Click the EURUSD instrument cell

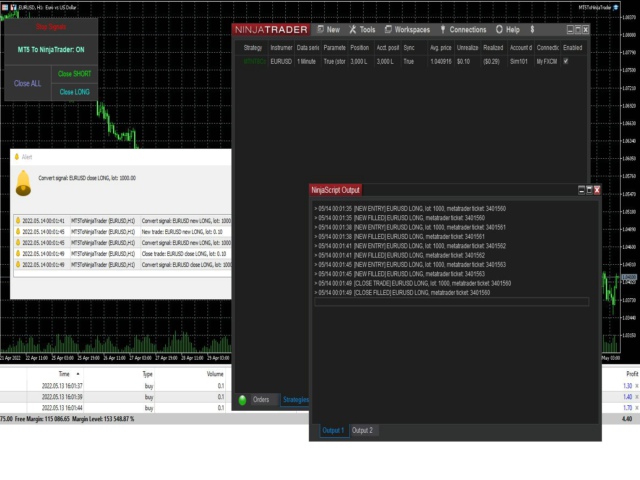tap(281, 62)
